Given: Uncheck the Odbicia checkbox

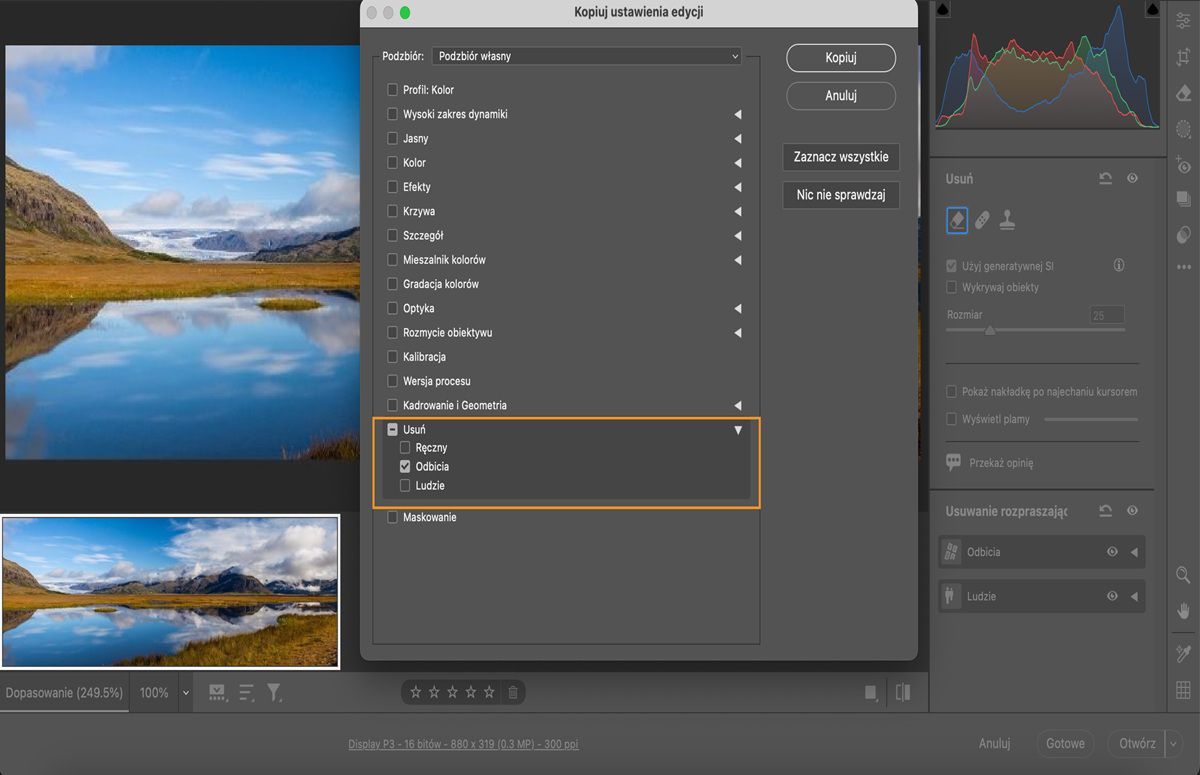Looking at the screenshot, I should click(x=405, y=467).
